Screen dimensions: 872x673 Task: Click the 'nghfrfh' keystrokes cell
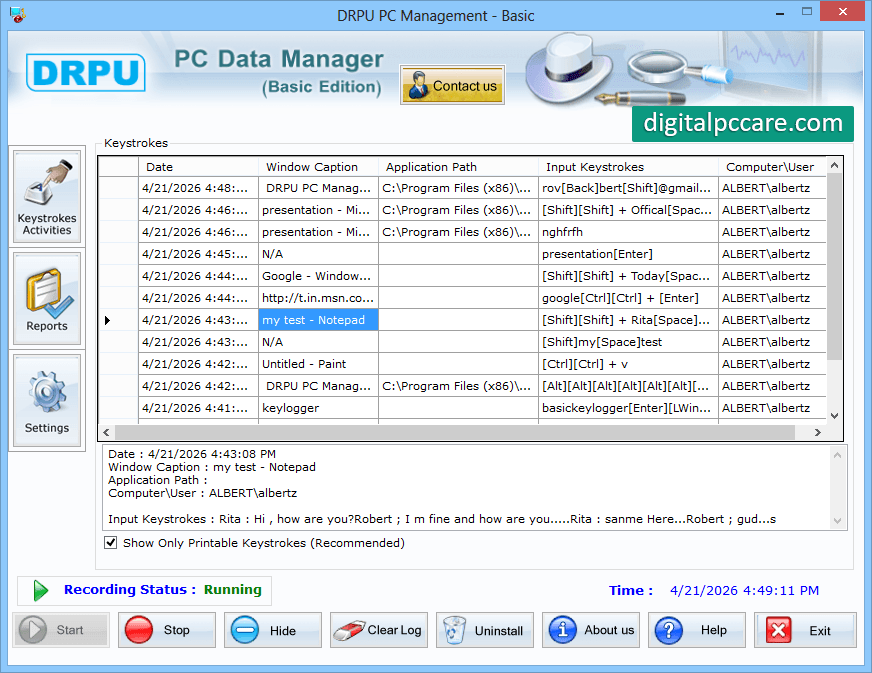tap(628, 232)
